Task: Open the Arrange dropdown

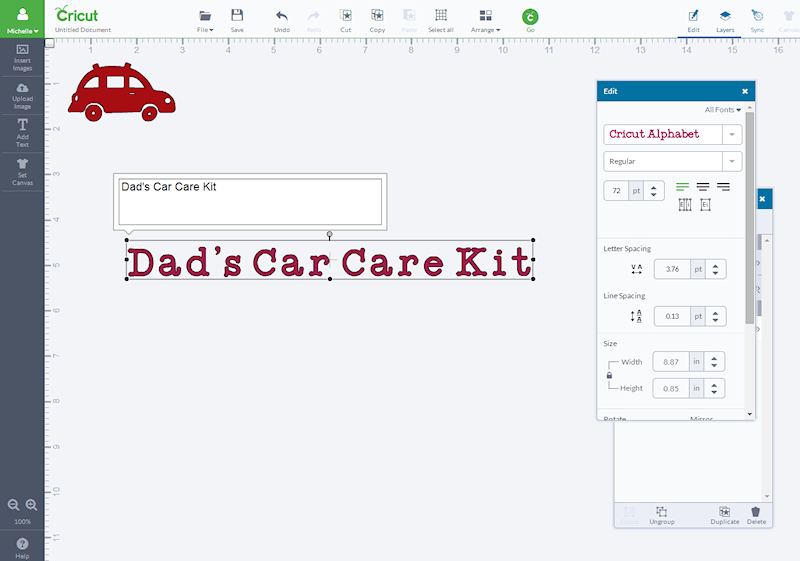Action: [485, 20]
